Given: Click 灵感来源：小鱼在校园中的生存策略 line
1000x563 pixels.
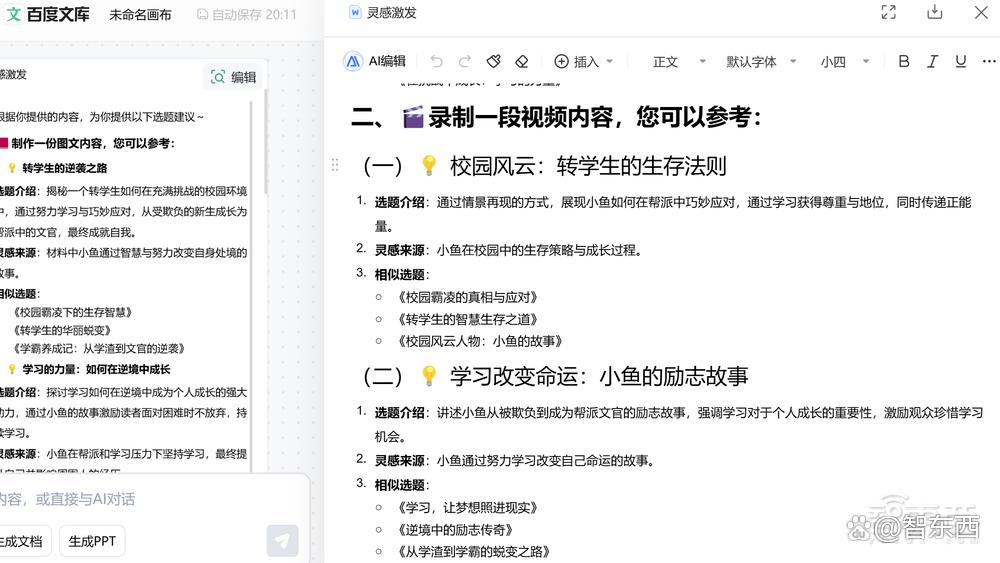Looking at the screenshot, I should click(x=508, y=250).
